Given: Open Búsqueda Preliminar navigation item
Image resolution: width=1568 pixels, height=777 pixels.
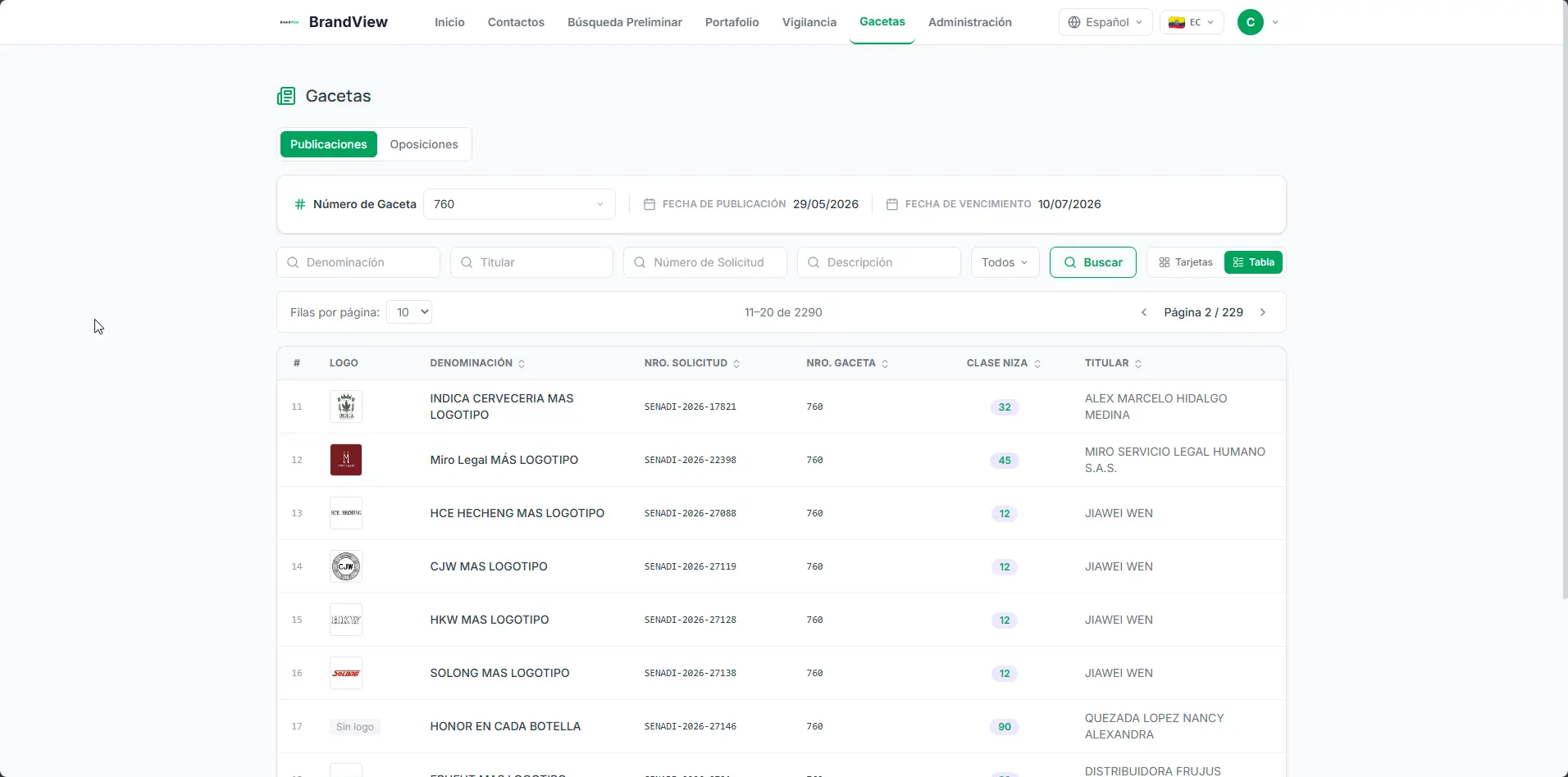Looking at the screenshot, I should point(625,22).
